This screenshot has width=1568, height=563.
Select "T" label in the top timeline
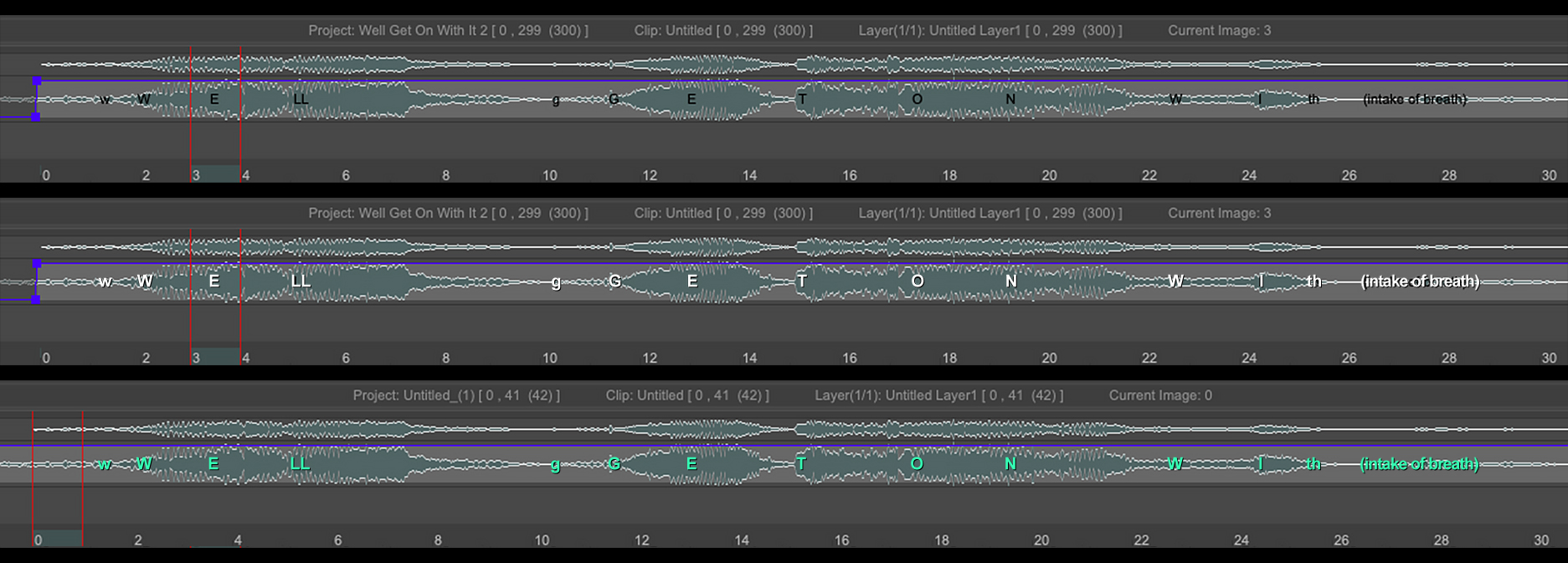802,99
